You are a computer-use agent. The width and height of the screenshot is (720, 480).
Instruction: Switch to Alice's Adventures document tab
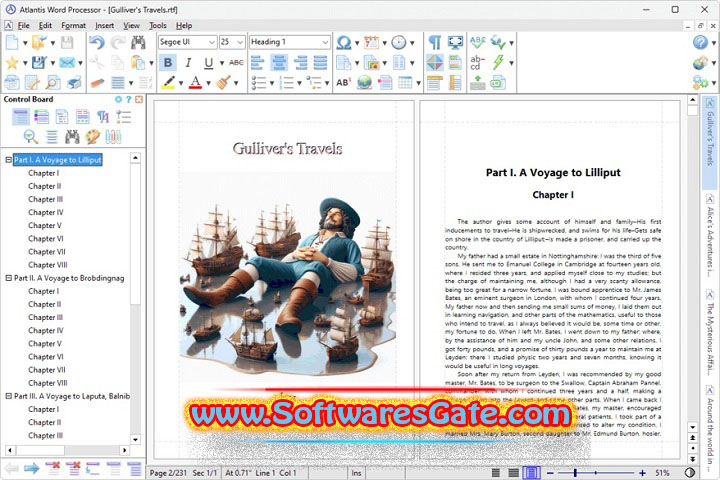(710, 236)
